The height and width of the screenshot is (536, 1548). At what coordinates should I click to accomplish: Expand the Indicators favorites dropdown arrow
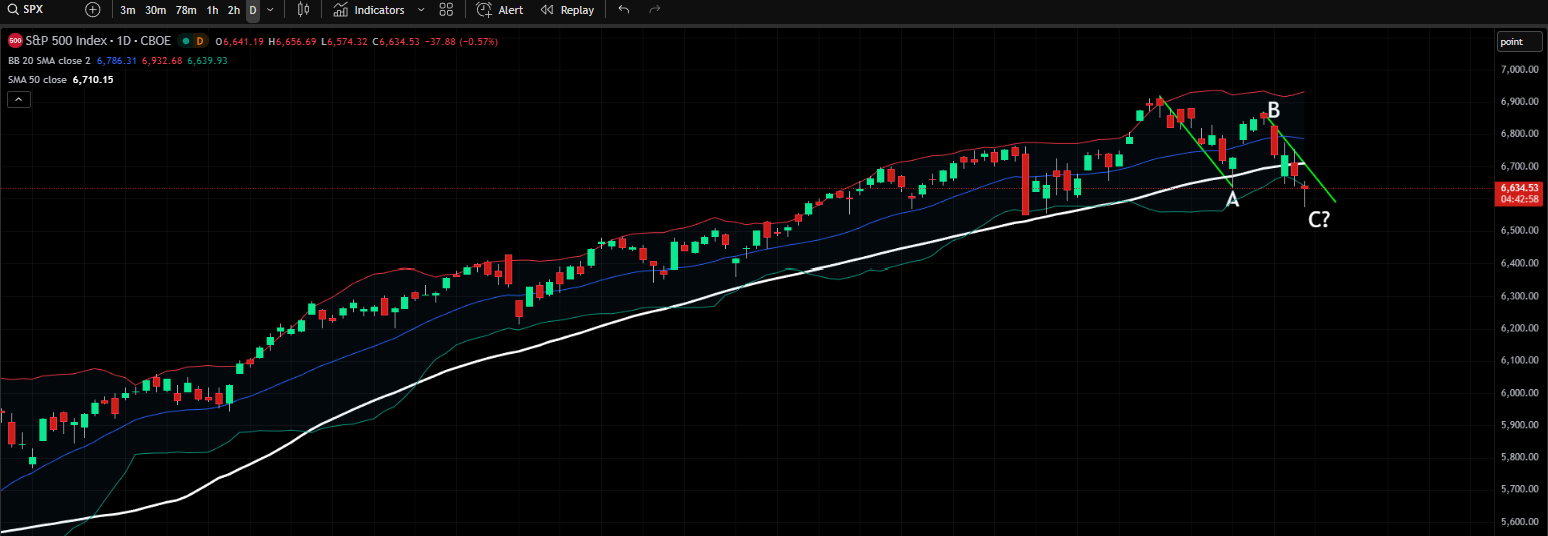(420, 10)
